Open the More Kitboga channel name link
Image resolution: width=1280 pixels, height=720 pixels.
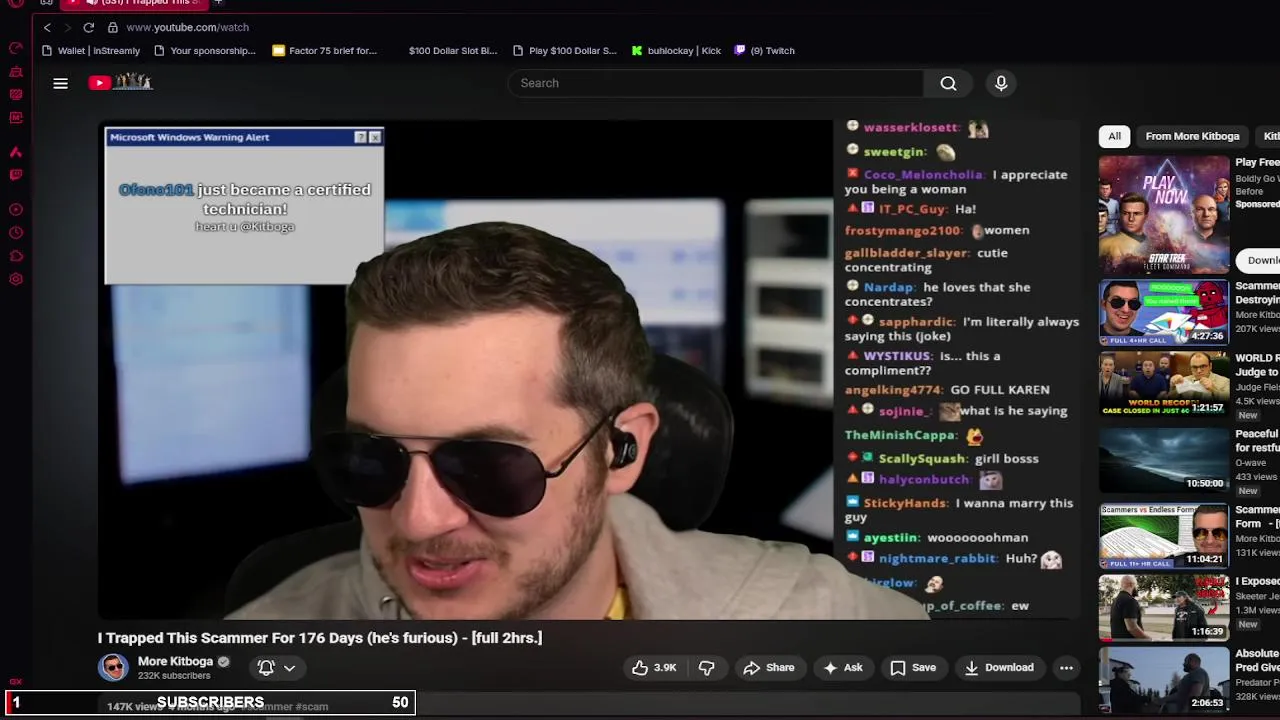(175, 662)
